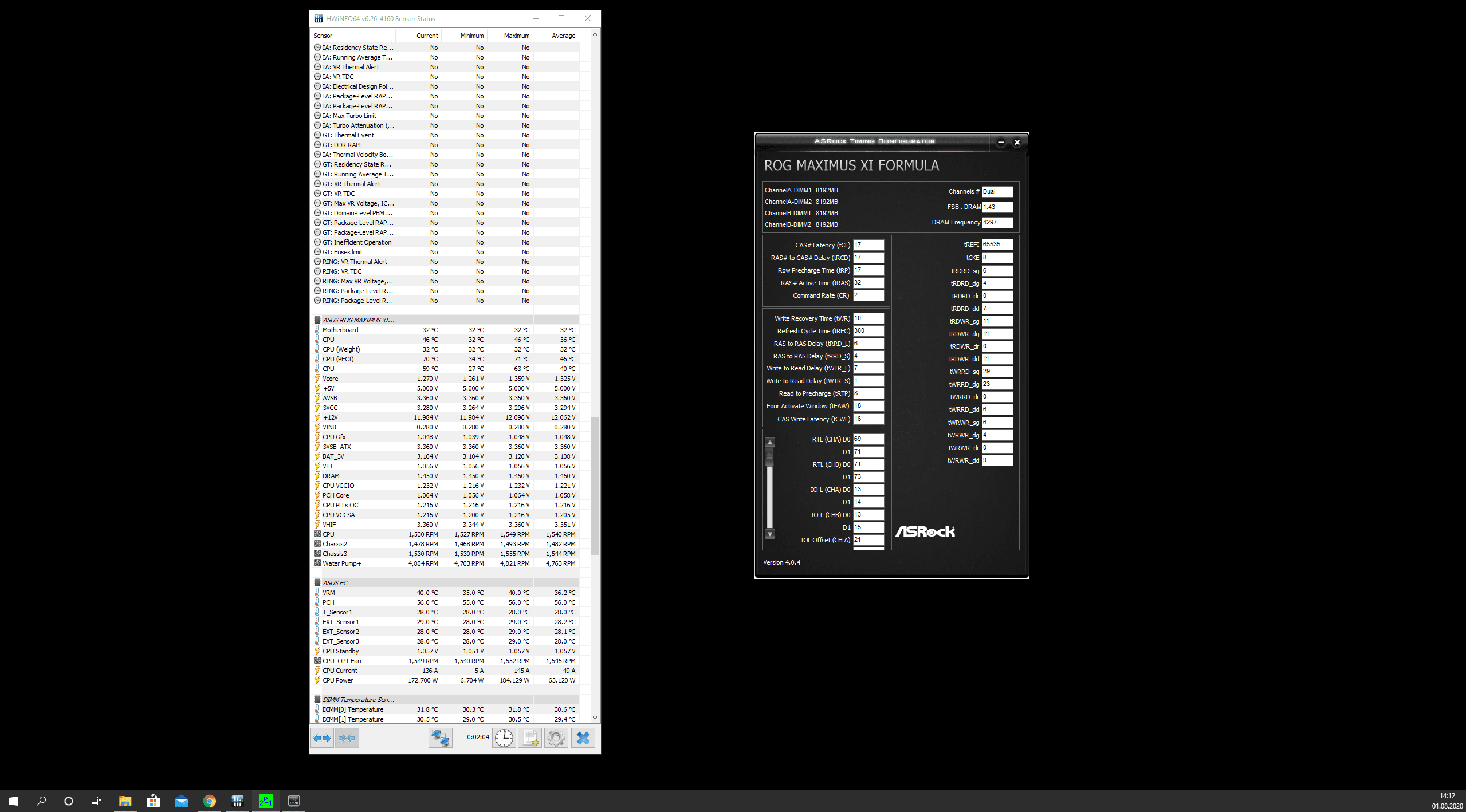
Task: Click the CPU_OPT Fan icon
Action: [317, 661]
